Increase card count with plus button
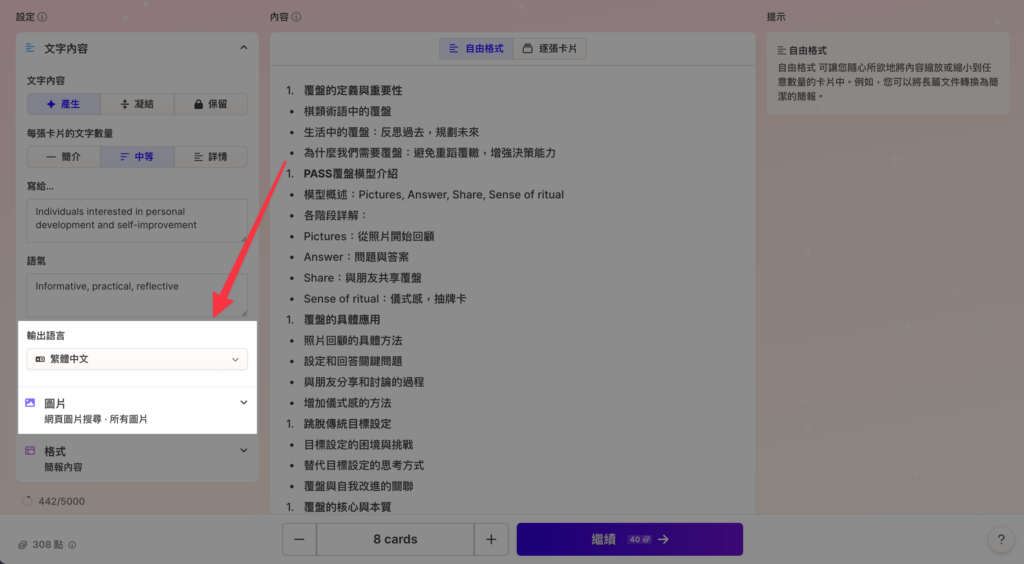The height and width of the screenshot is (564, 1024). pyautogui.click(x=491, y=539)
